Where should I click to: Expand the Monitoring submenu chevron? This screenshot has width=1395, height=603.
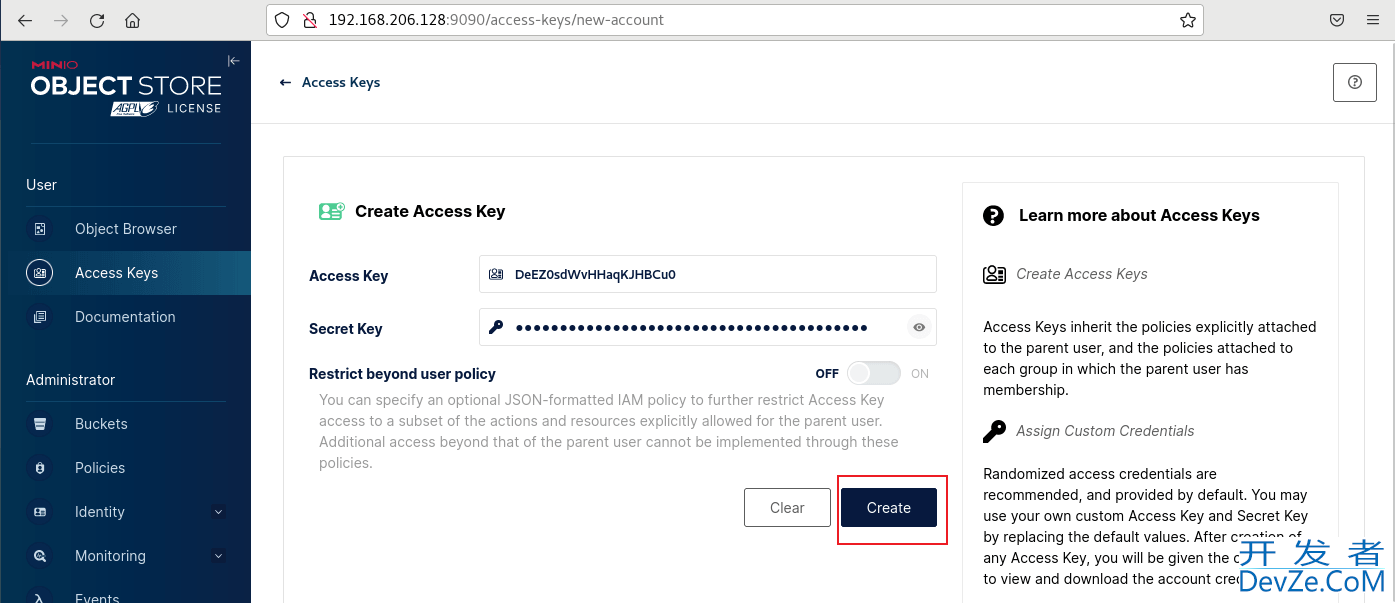[x=219, y=556]
